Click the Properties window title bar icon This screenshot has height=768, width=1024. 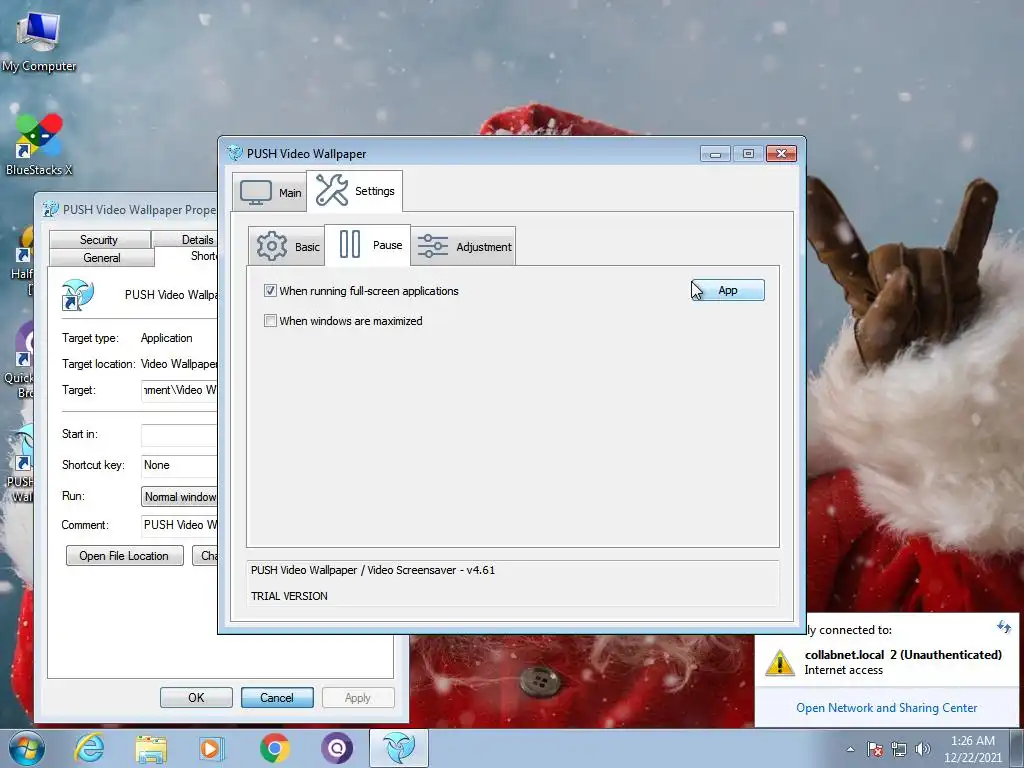pos(50,209)
